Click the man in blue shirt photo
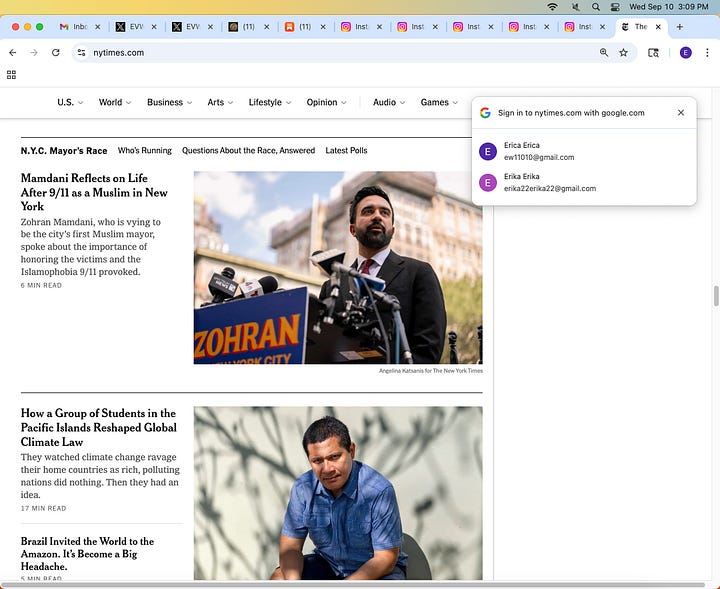The image size is (720, 589). point(338,493)
